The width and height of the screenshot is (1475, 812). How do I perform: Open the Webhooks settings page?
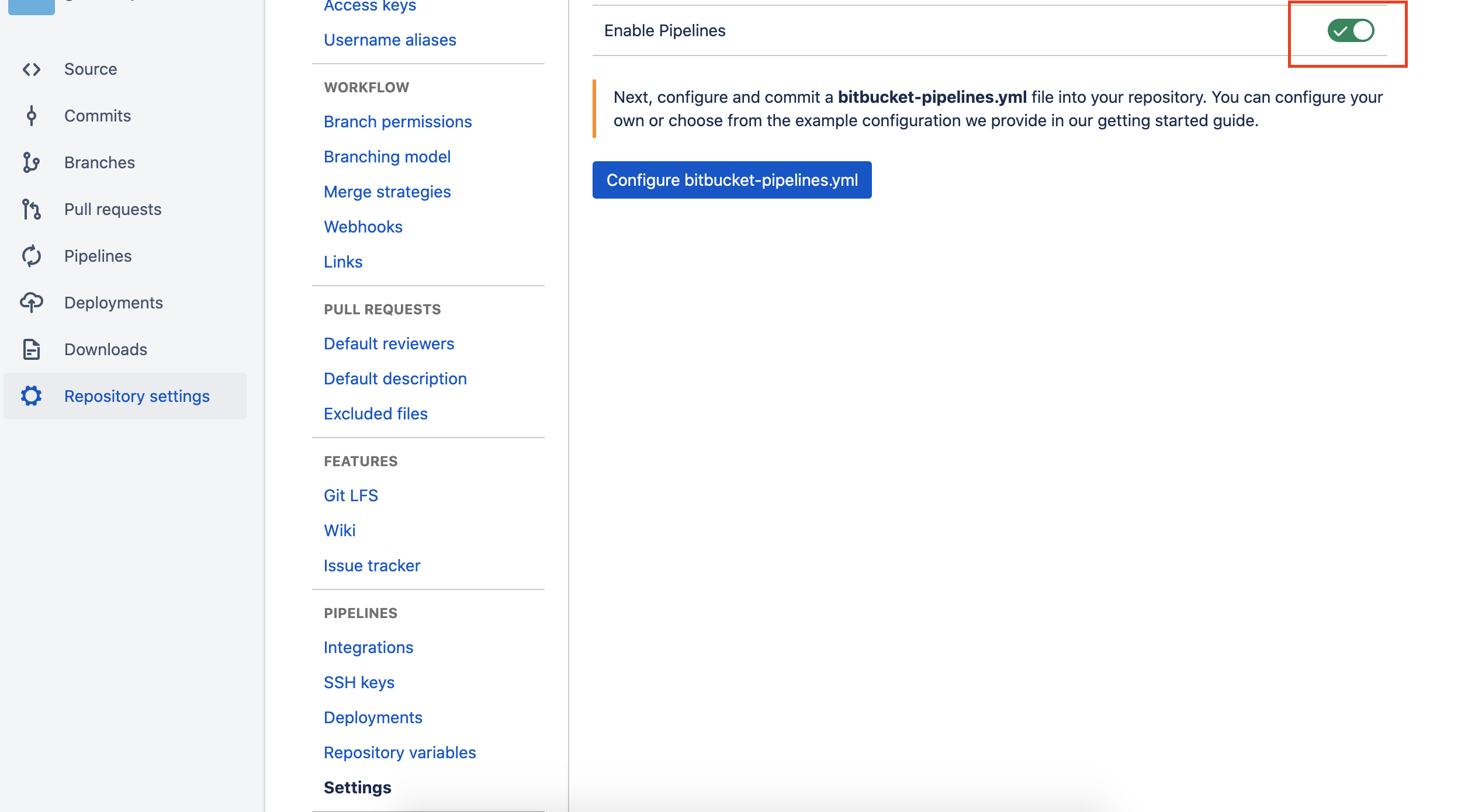363,227
